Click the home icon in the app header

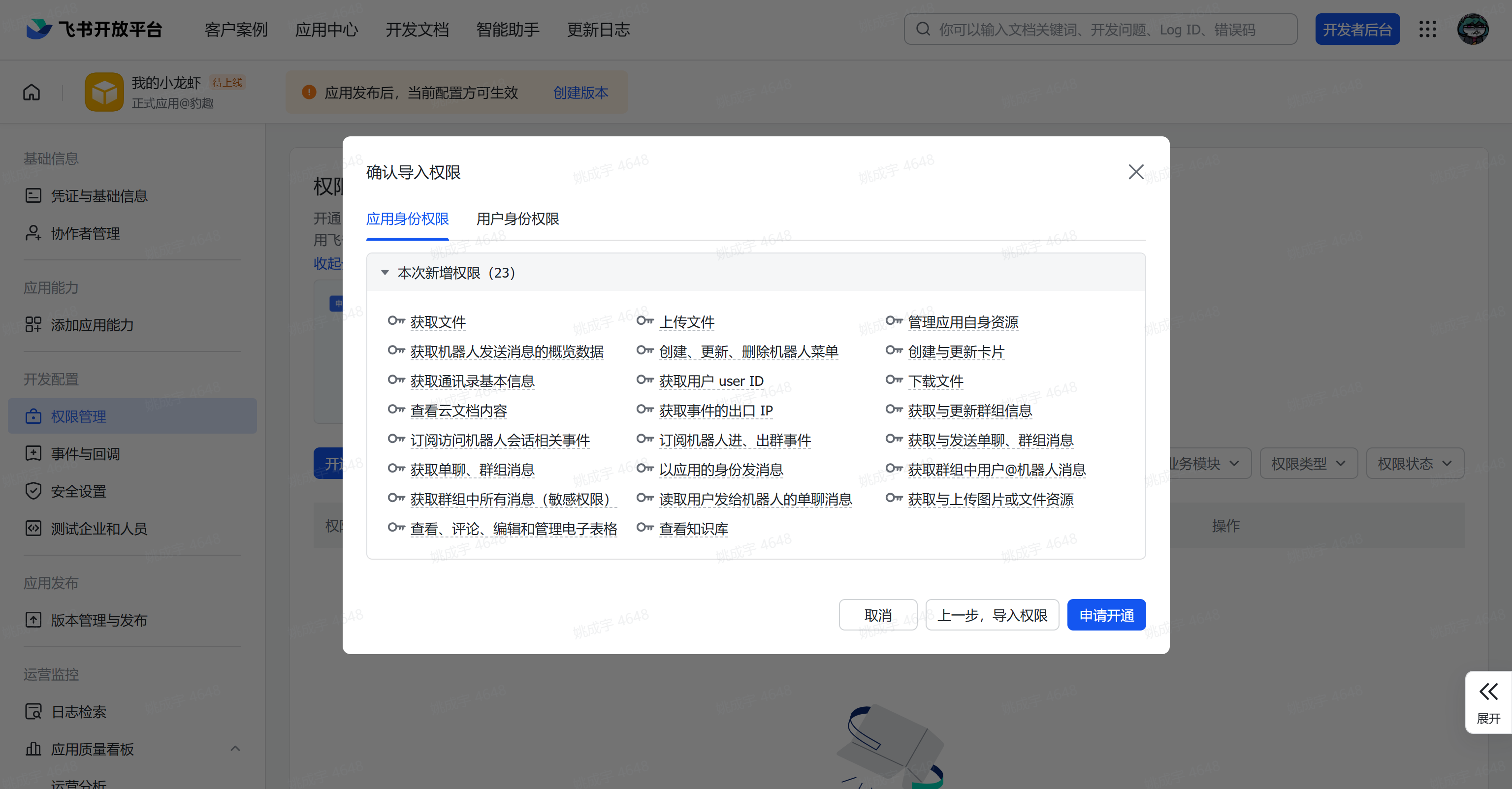click(32, 92)
